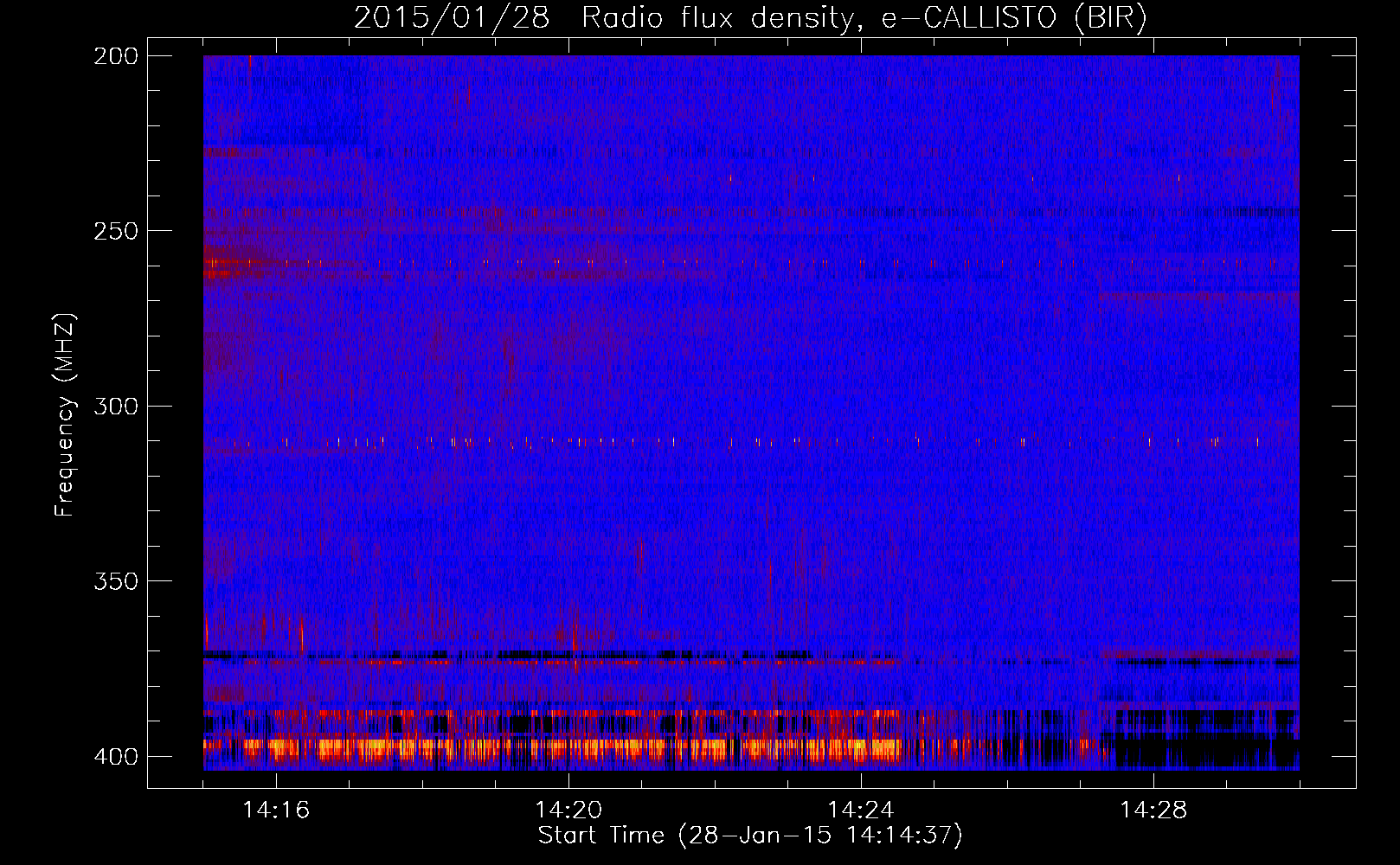
Task: Click the 14:24 time tick label
Action: coord(861,811)
